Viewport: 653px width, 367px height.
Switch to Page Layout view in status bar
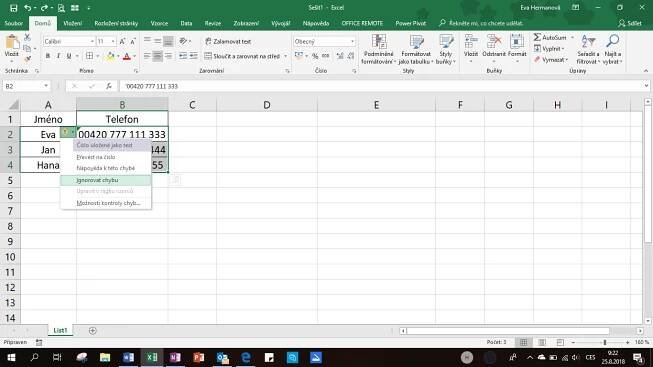(542, 342)
